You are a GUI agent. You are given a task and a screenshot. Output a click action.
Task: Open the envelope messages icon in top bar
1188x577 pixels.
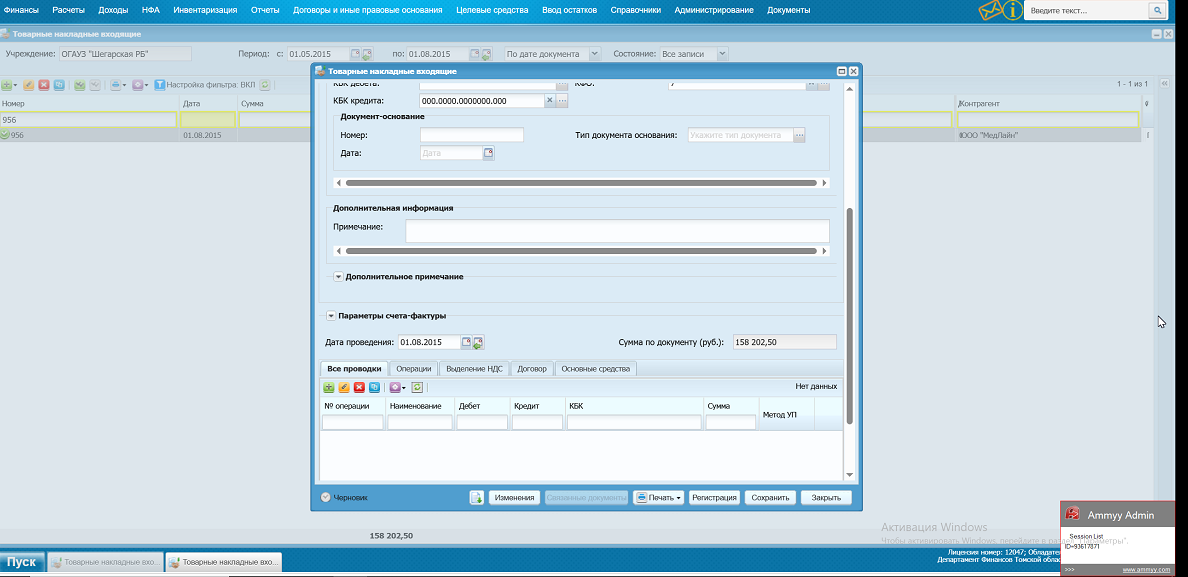989,11
